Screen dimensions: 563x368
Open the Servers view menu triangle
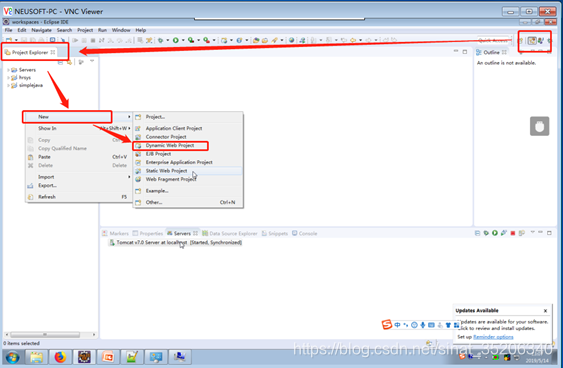(532, 232)
